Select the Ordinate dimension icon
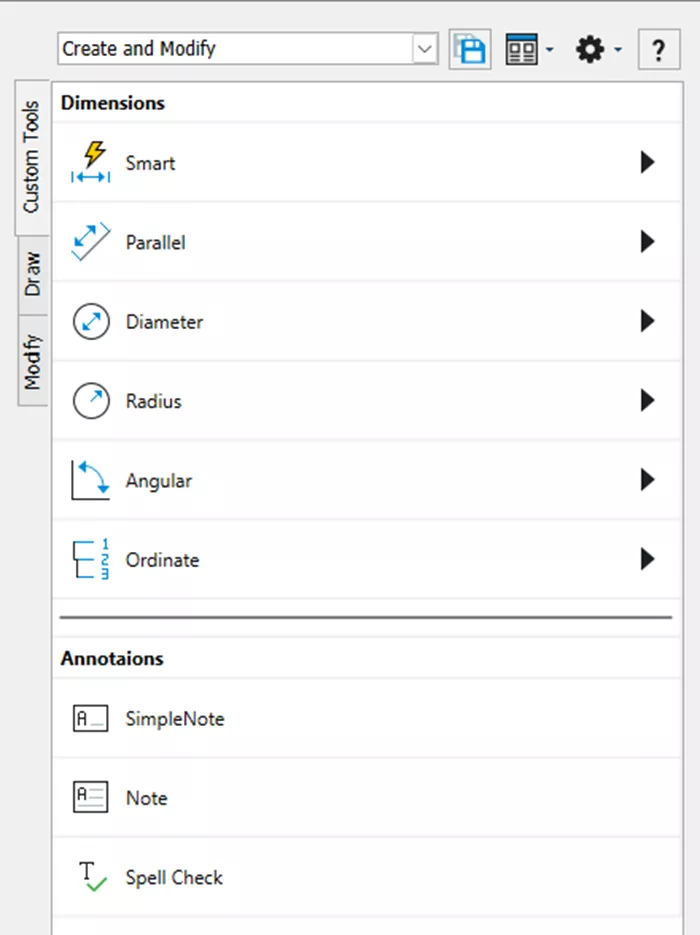The height and width of the screenshot is (935, 700). coord(91,560)
